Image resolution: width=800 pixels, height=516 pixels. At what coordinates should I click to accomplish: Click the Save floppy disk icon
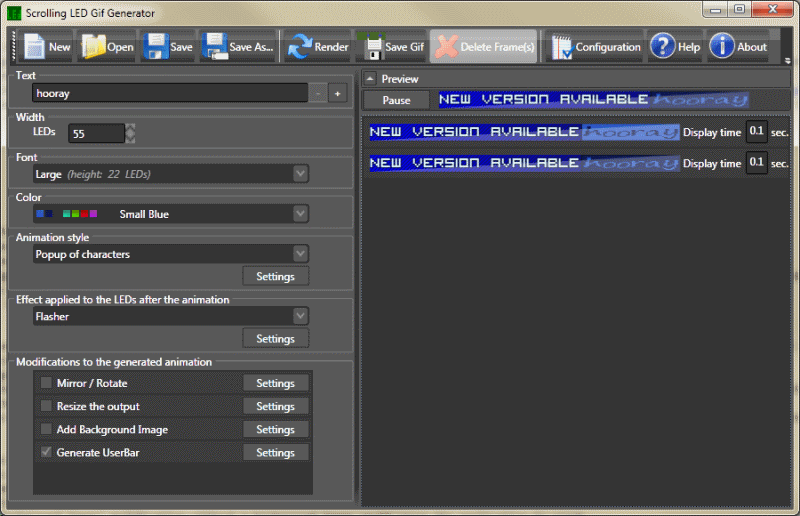155,47
